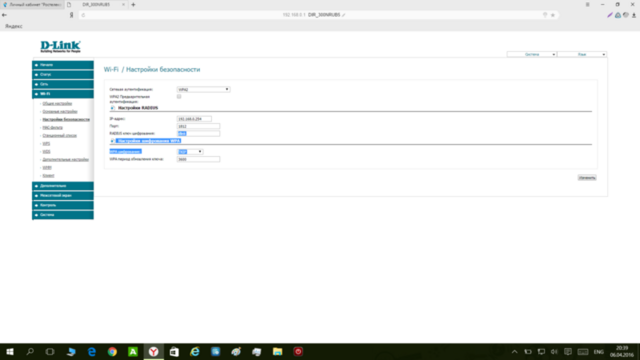Open the network authentication WPA2 dropdown
Viewport: 640px width, 360px height.
pos(203,89)
